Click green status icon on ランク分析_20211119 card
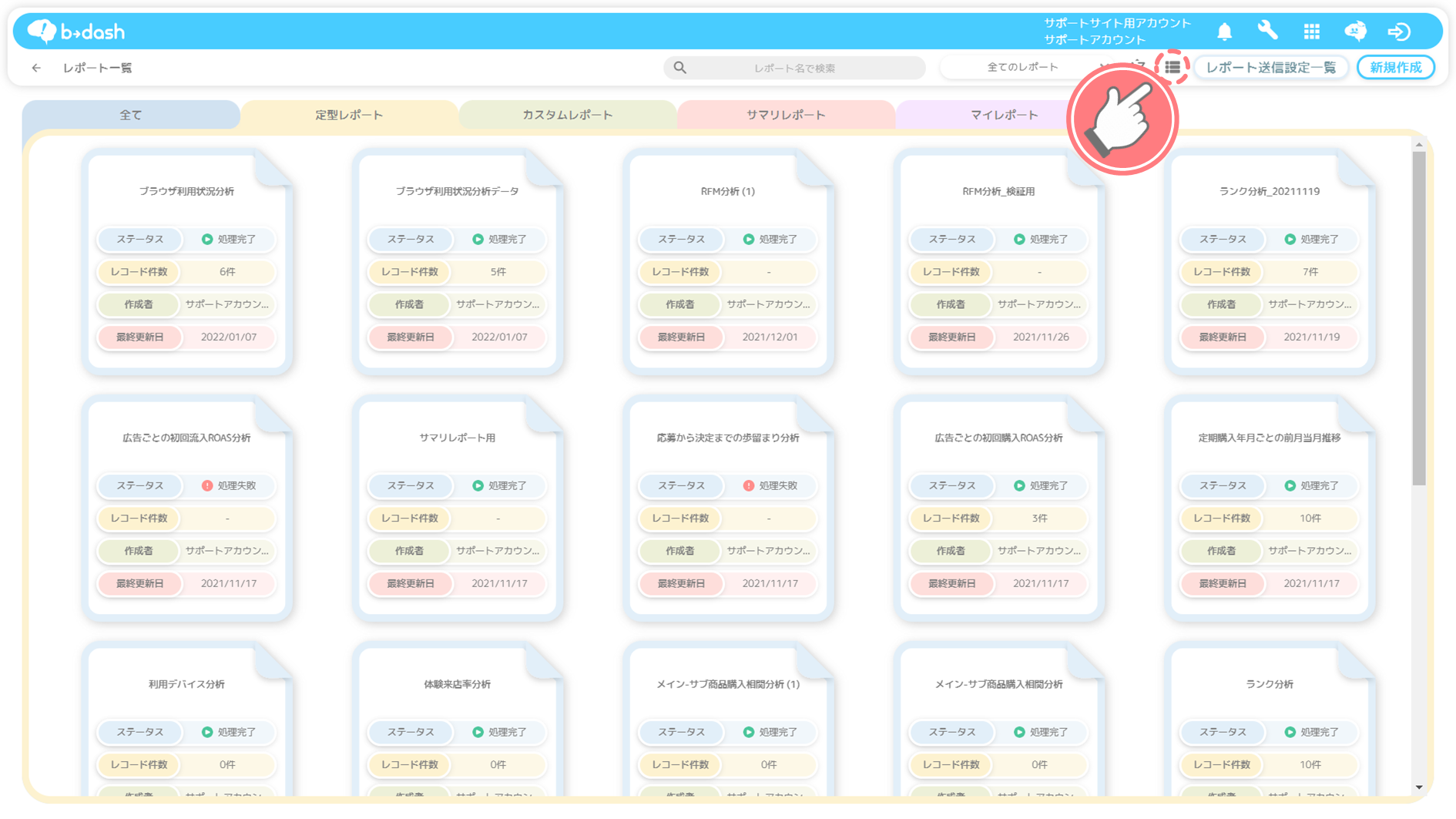The width and height of the screenshot is (1456, 819). click(x=1290, y=240)
